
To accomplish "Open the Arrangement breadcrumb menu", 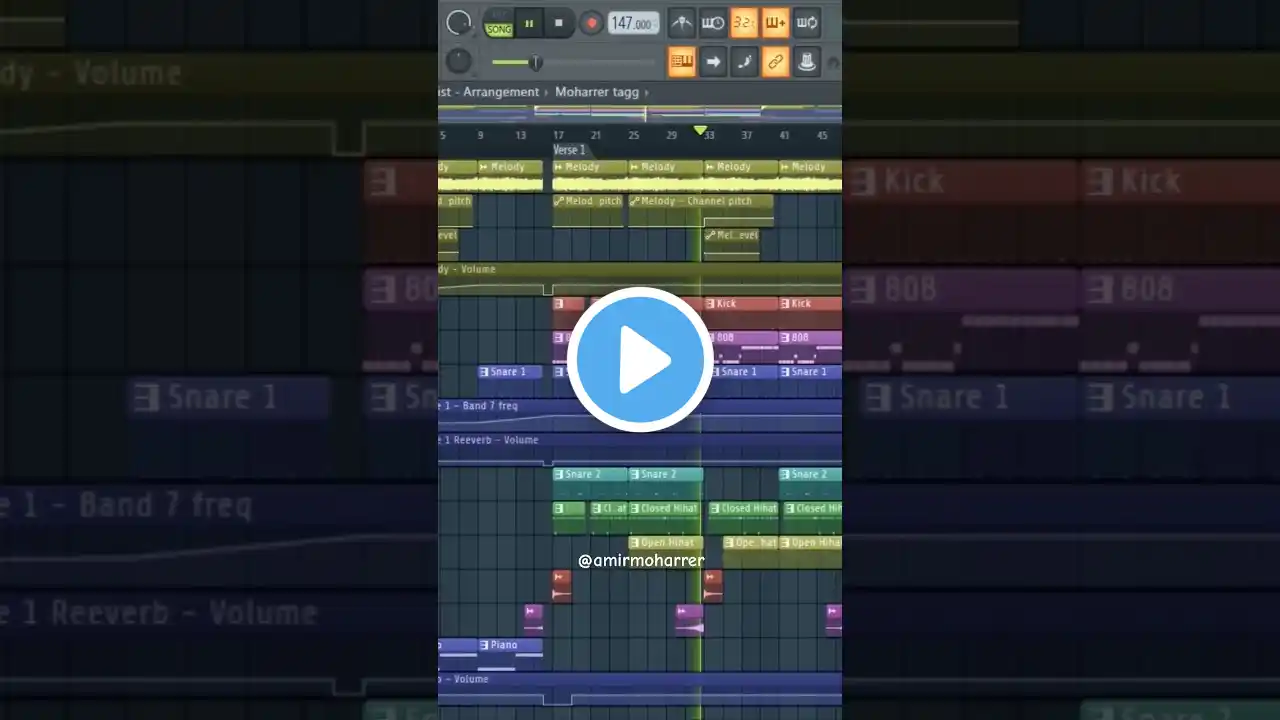I will coord(501,92).
